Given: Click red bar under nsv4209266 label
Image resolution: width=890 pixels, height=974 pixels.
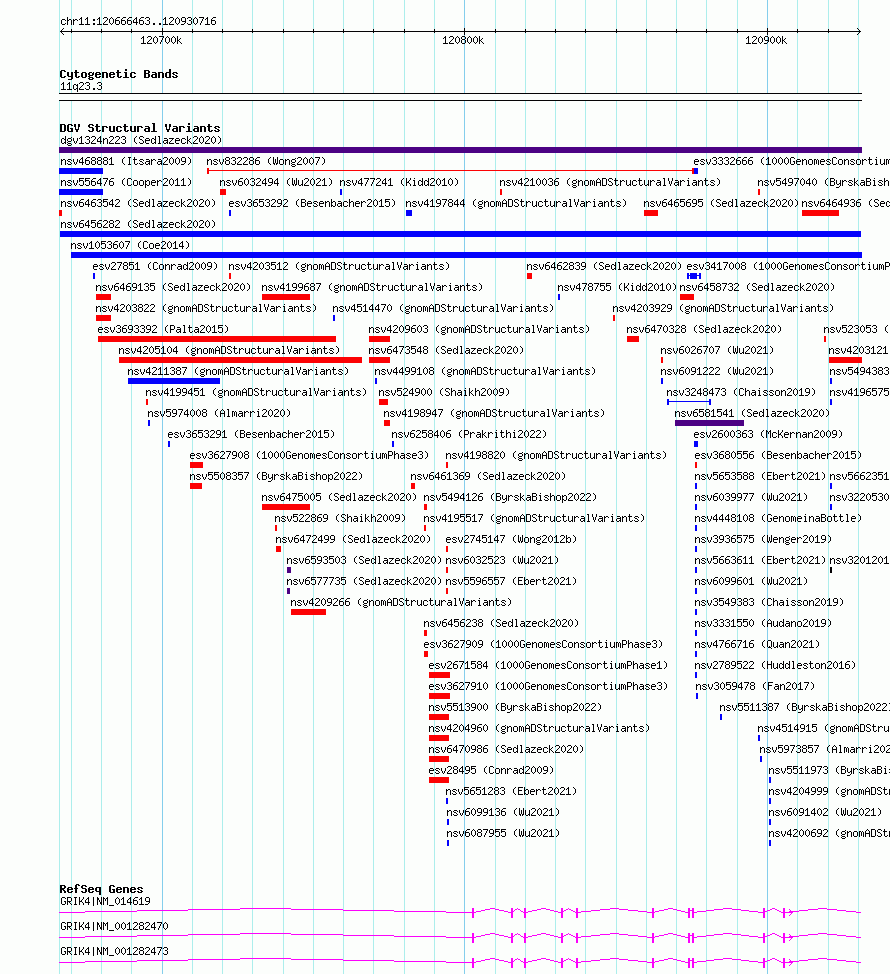Looking at the screenshot, I should pyautogui.click(x=308, y=612).
